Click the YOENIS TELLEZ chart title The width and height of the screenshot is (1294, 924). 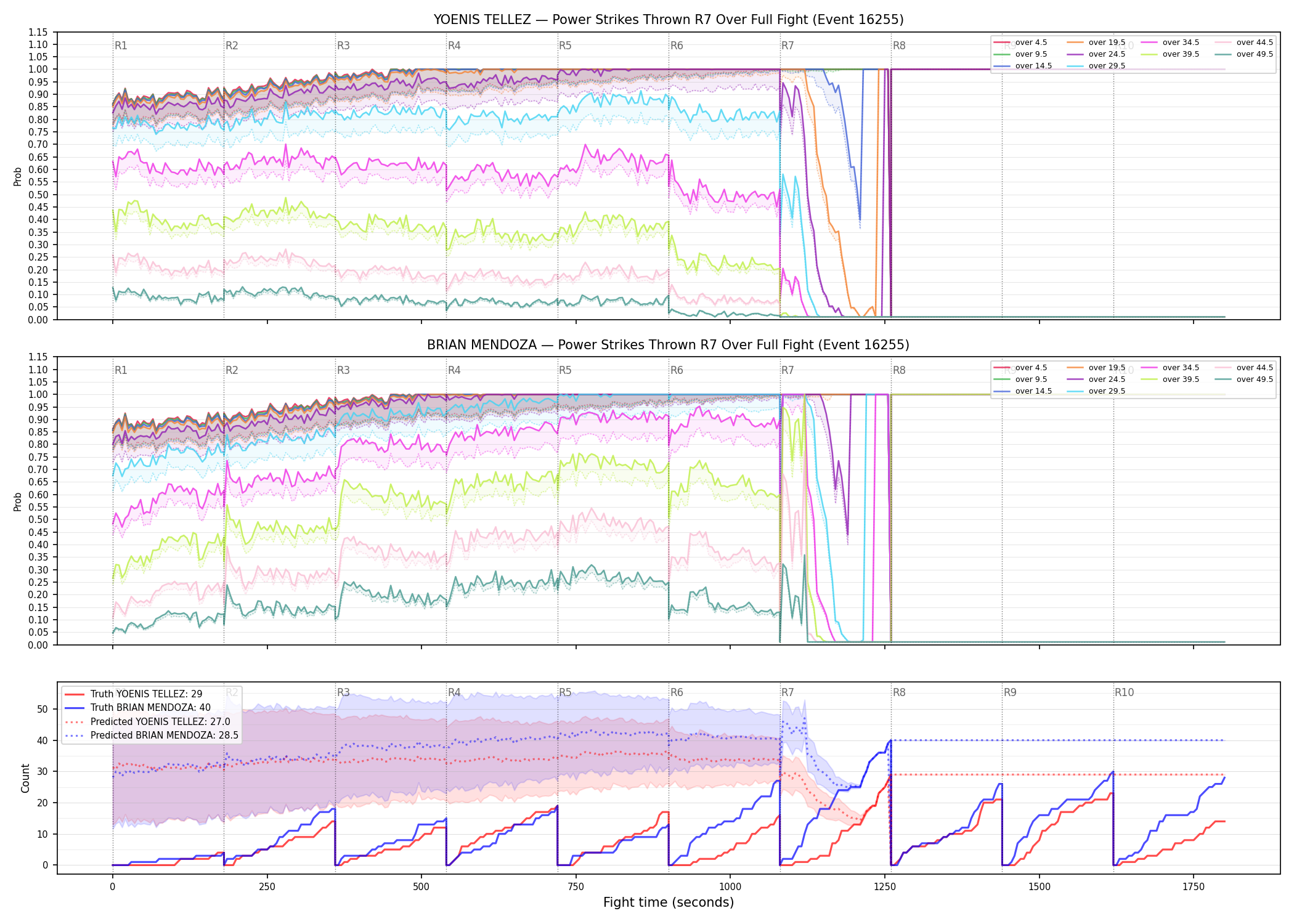coord(668,20)
